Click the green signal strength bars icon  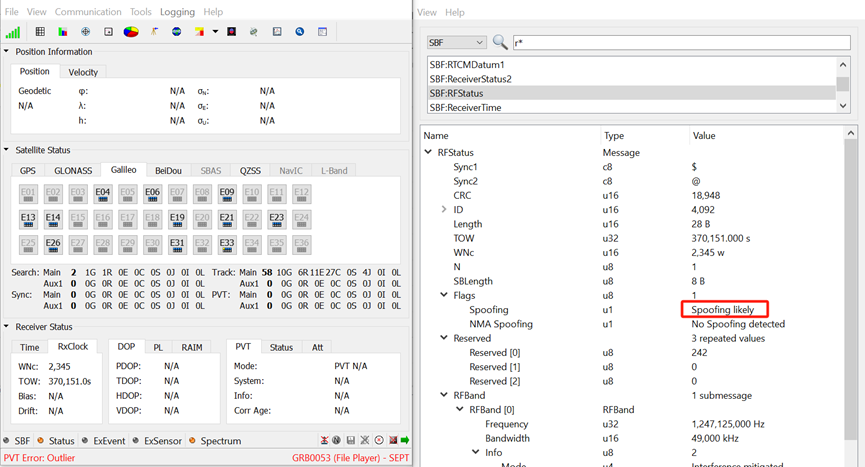click(x=13, y=32)
